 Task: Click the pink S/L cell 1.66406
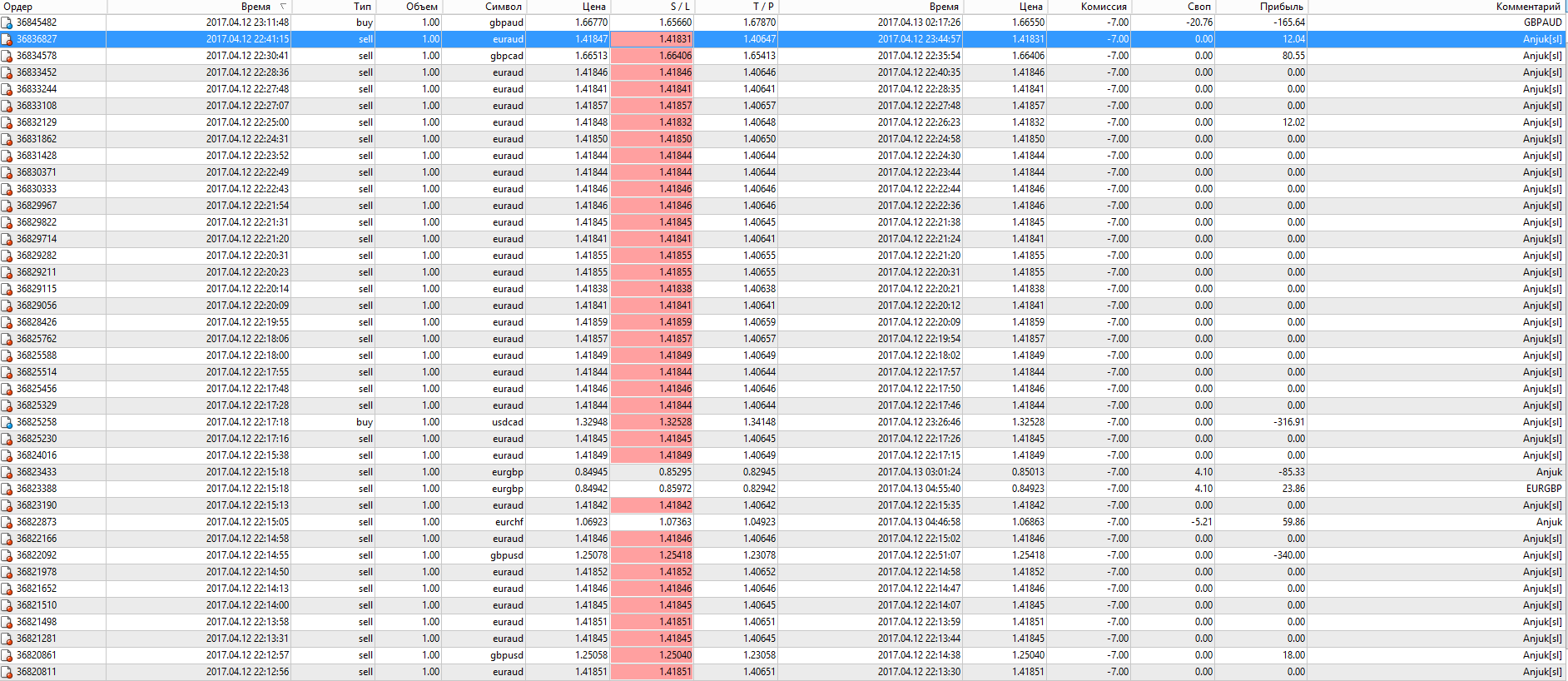point(652,56)
